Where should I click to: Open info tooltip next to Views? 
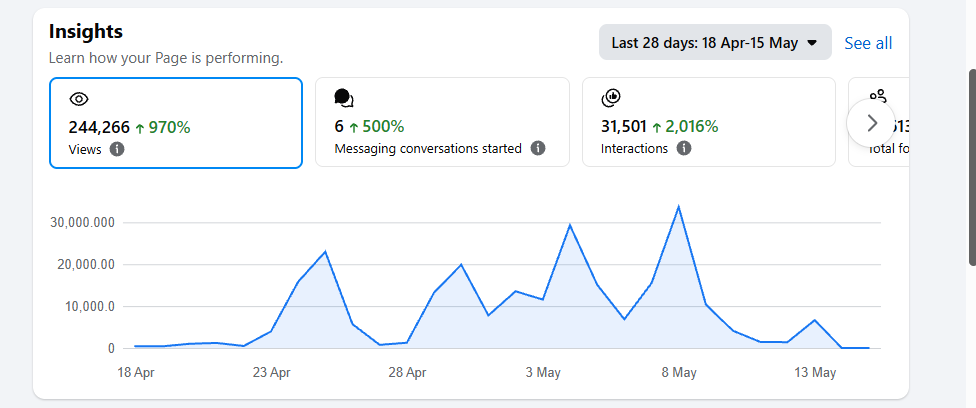(116, 149)
